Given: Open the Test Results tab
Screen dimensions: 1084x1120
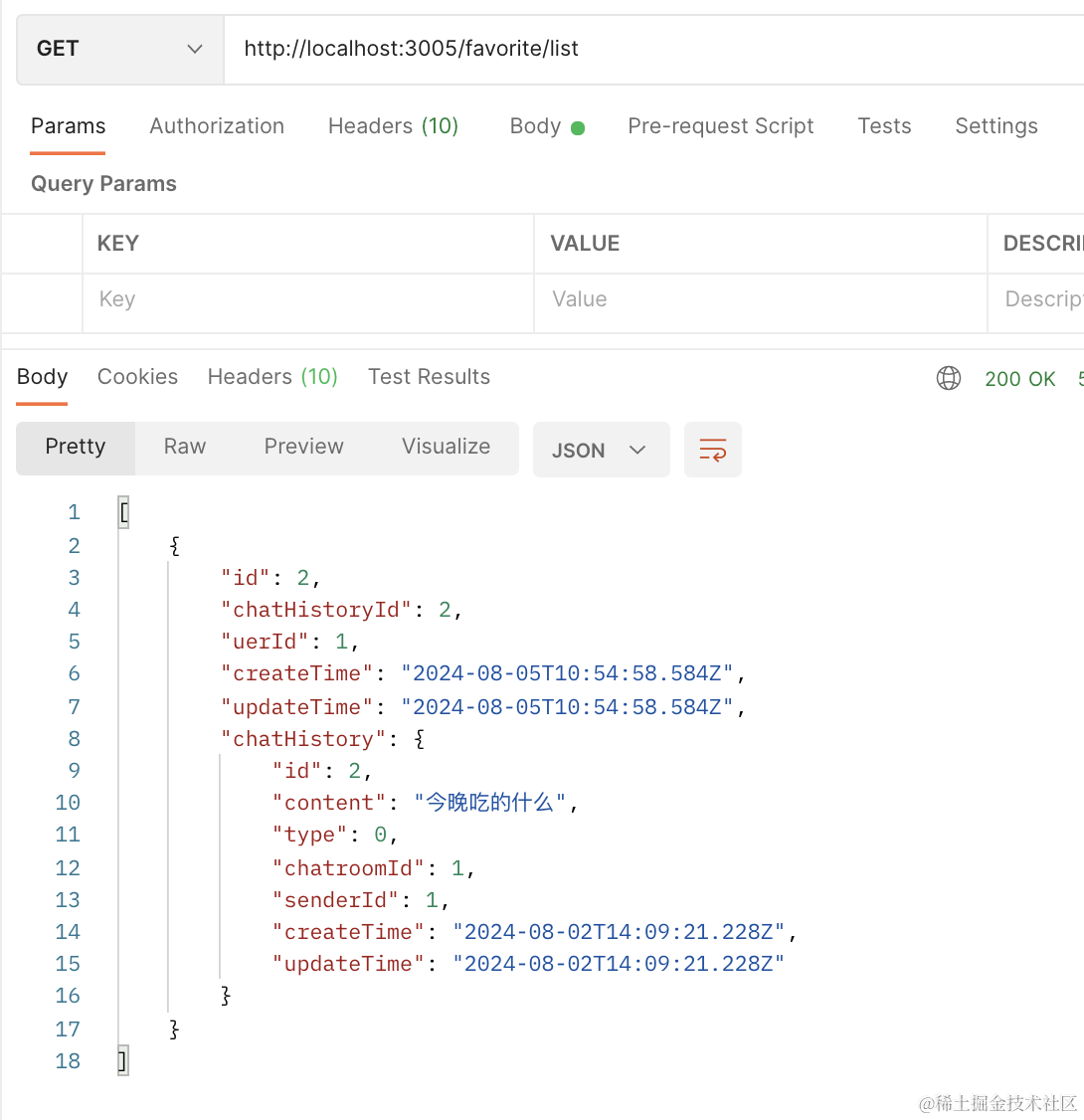Looking at the screenshot, I should click(x=429, y=377).
